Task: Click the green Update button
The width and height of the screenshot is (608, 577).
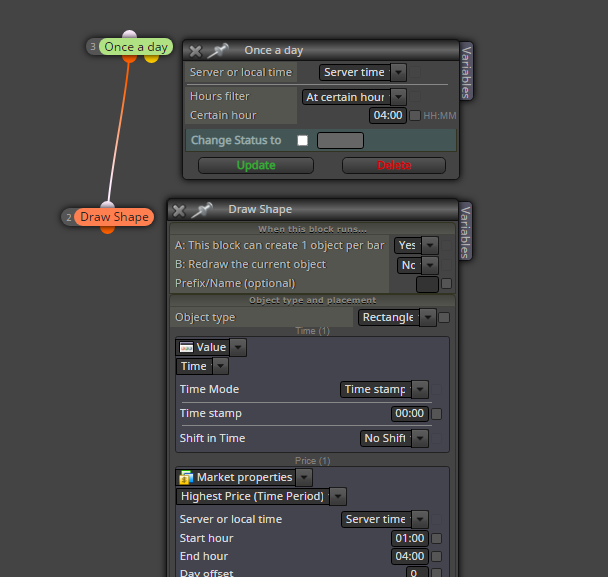Action: tap(256, 166)
